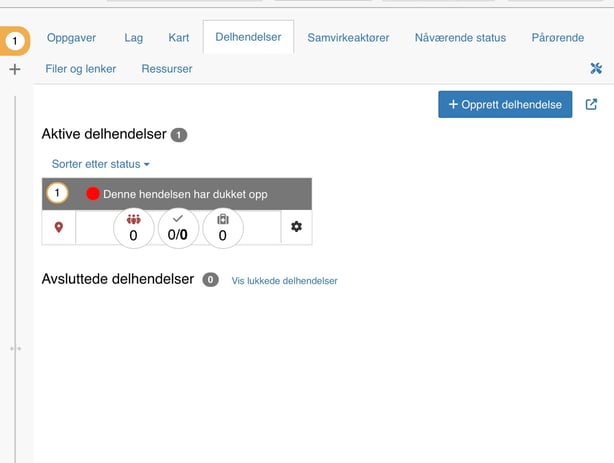The height and width of the screenshot is (463, 614).
Task: Click the Opprett delhendelse button
Action: 505,104
